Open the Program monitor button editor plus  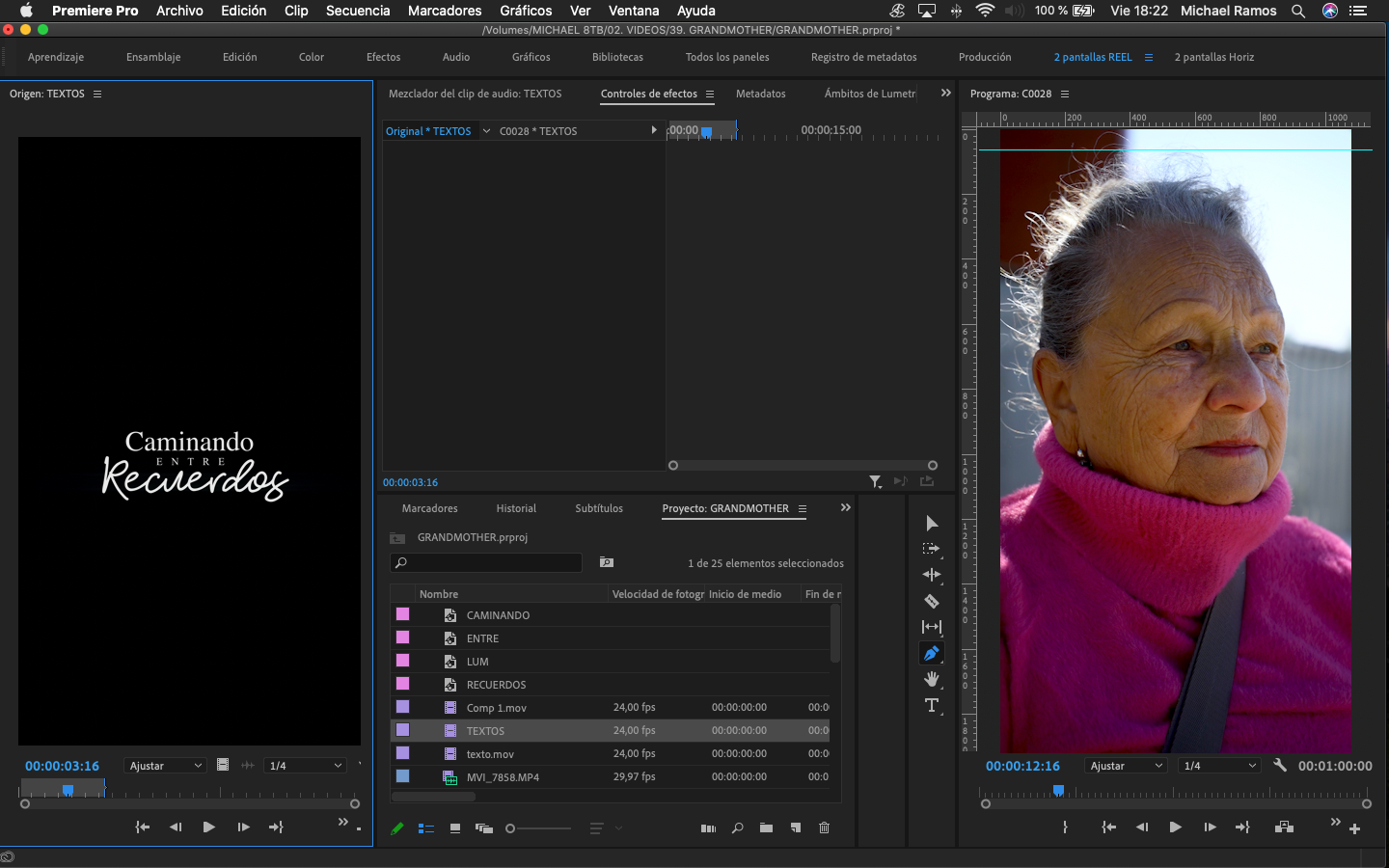(1354, 828)
